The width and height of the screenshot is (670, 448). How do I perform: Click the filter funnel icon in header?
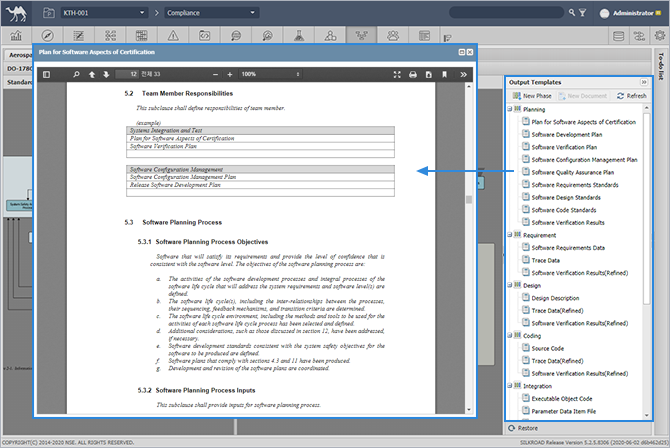[582, 13]
